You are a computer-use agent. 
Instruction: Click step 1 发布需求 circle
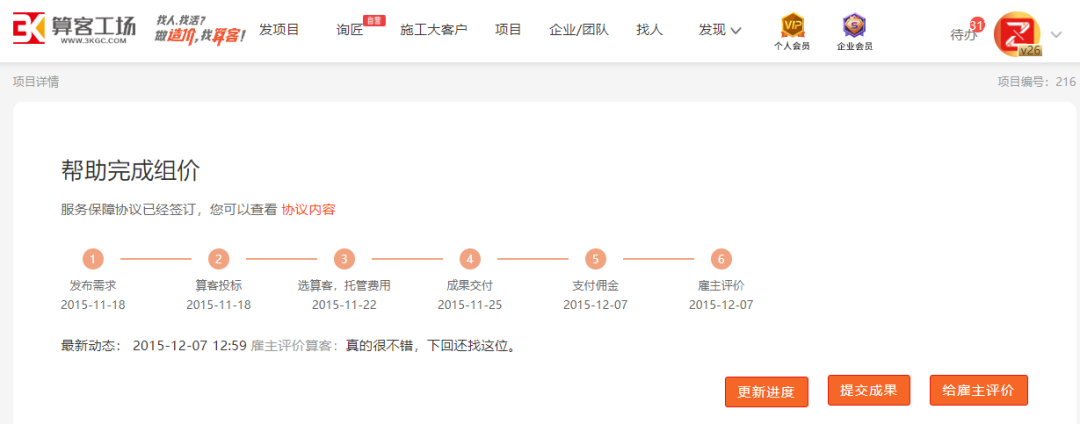pos(93,259)
